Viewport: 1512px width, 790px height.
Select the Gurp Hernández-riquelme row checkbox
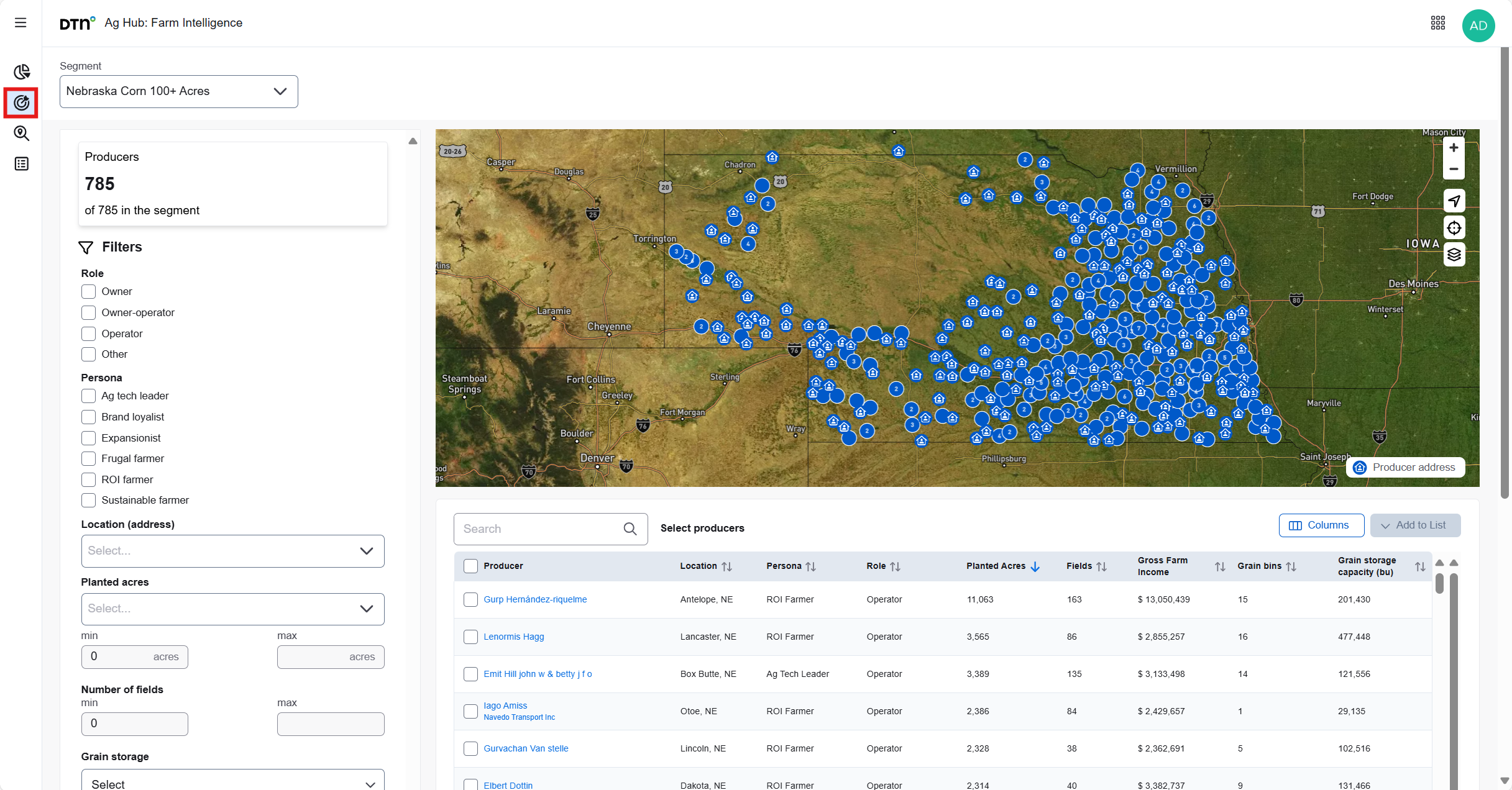tap(470, 599)
